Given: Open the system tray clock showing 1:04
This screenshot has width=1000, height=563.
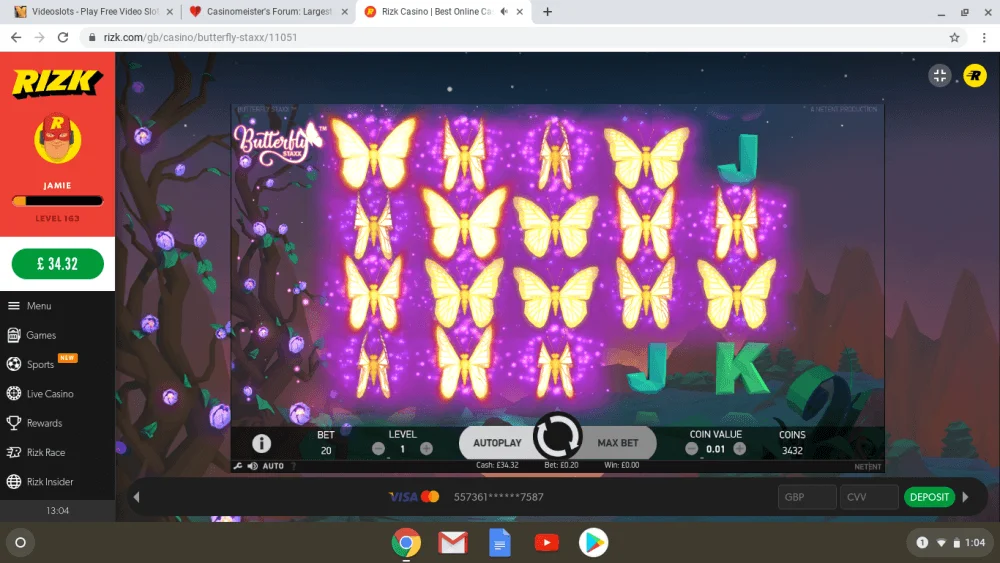Looking at the screenshot, I should click(x=974, y=543).
